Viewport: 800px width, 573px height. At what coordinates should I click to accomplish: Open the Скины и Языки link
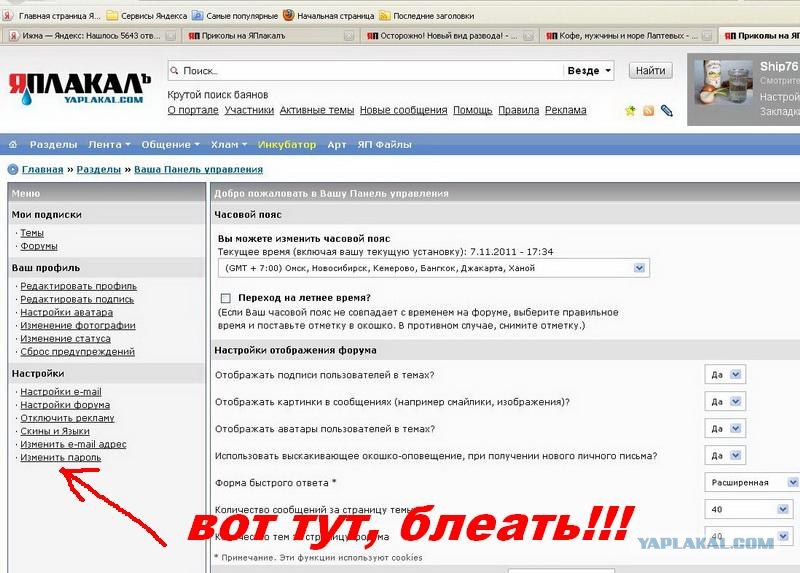point(55,431)
